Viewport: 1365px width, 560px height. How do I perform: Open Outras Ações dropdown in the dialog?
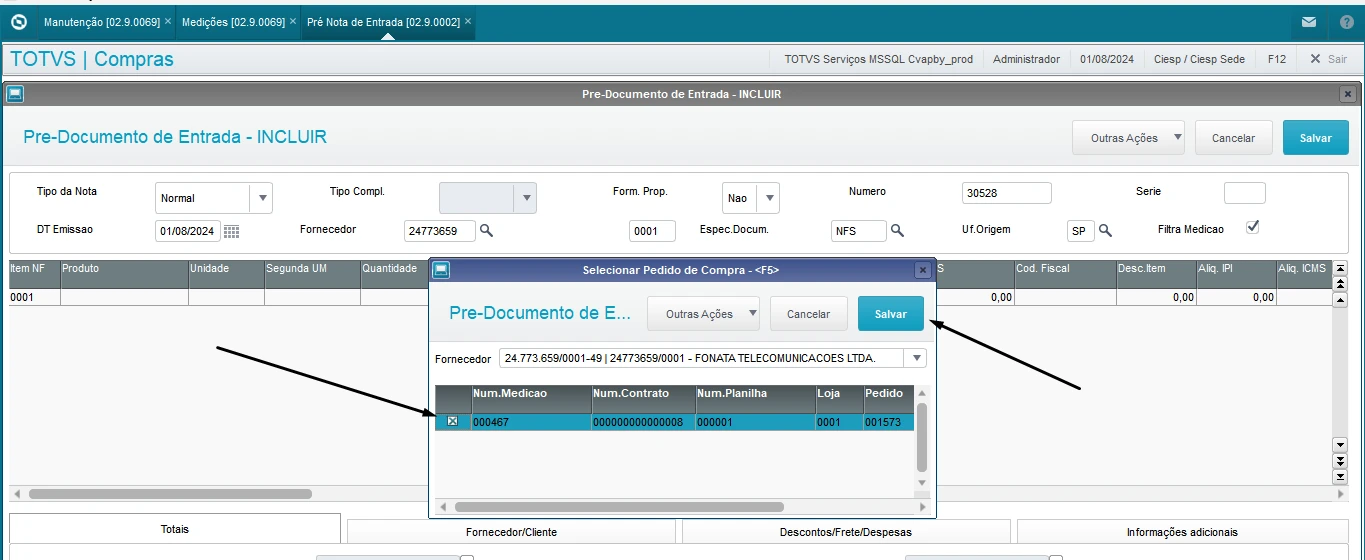(x=702, y=314)
